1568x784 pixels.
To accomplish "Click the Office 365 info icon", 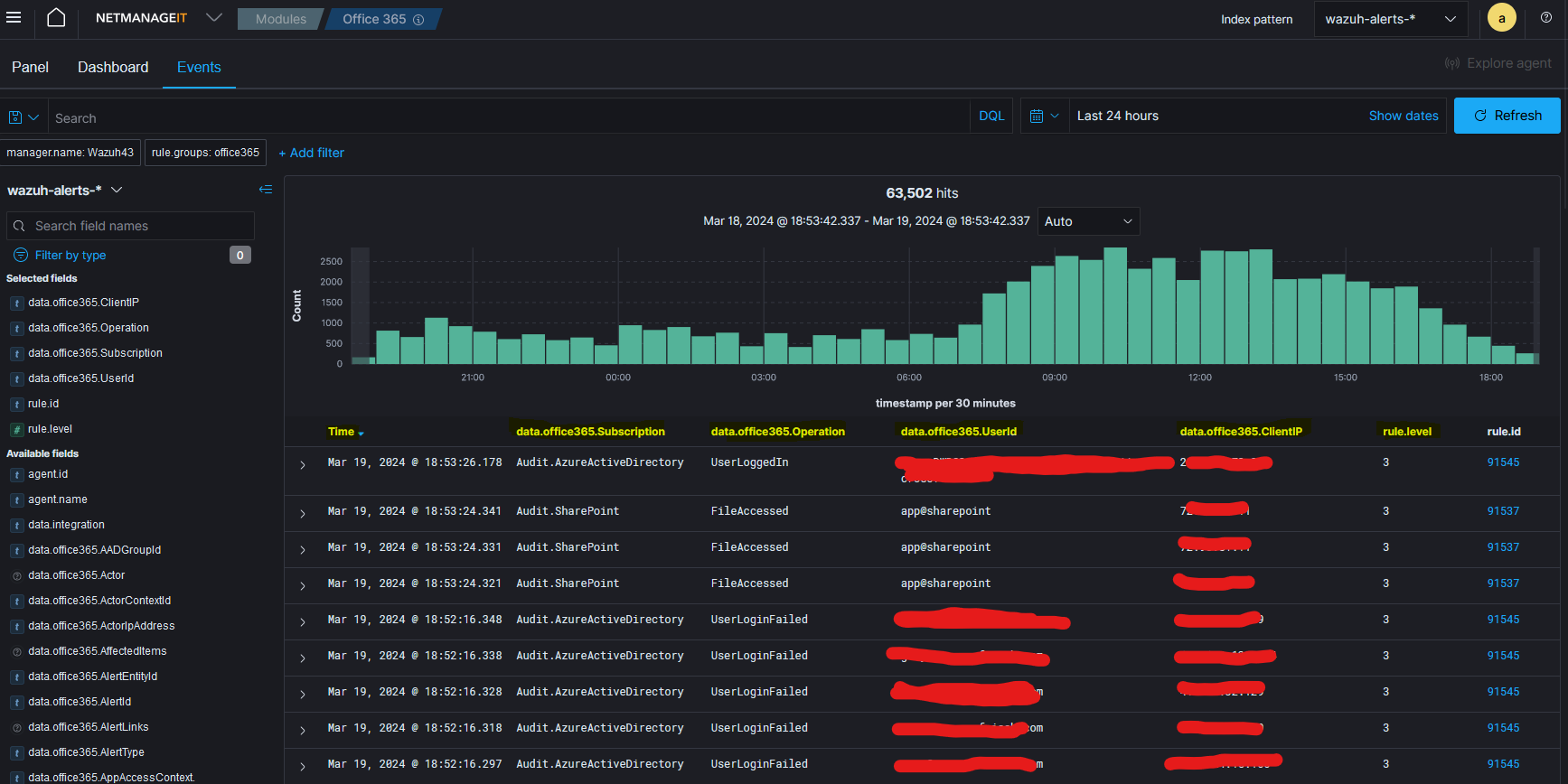I will coord(418,20).
